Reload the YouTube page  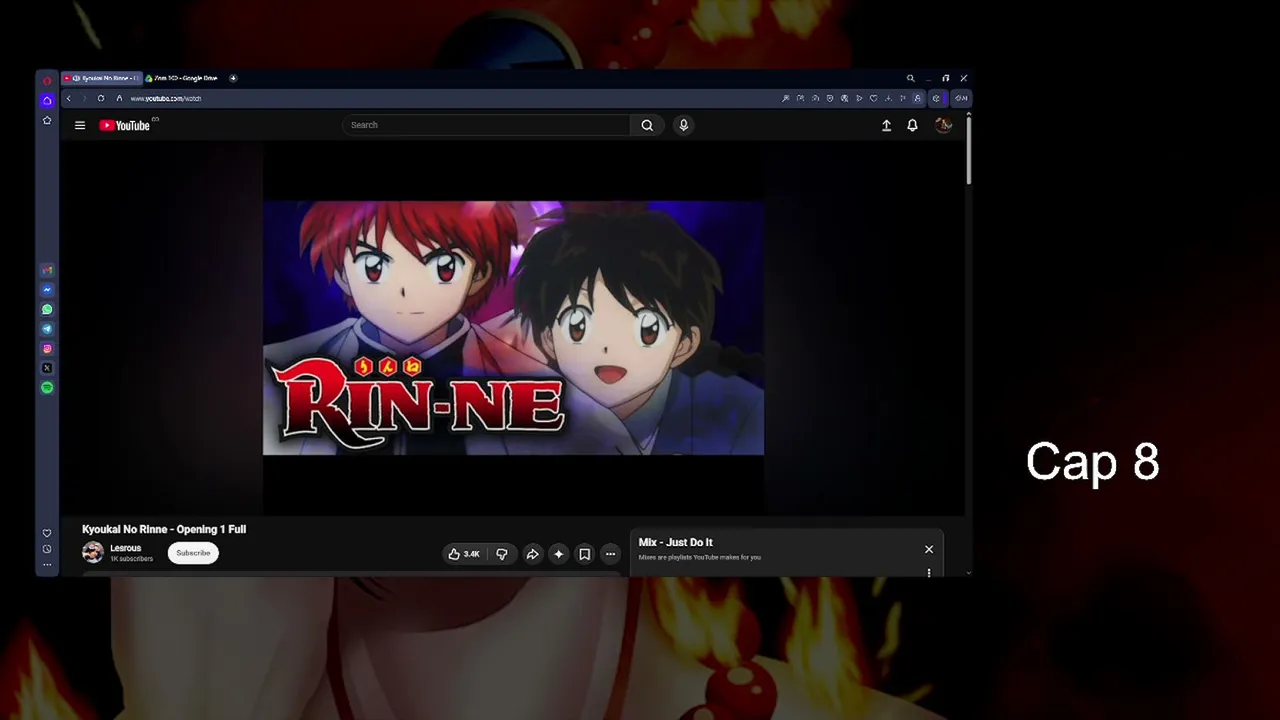pos(101,98)
